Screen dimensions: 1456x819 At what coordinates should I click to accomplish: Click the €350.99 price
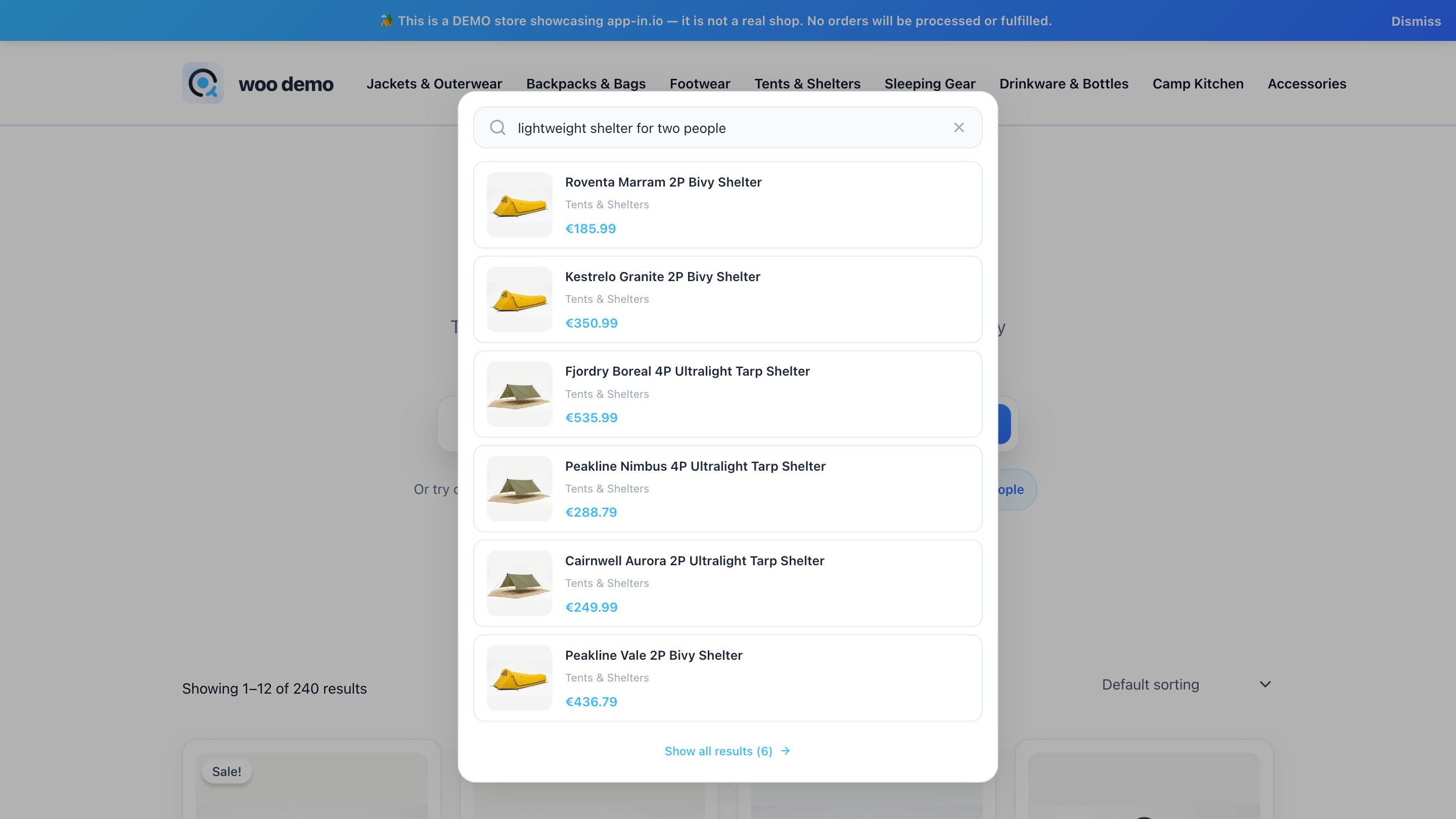click(591, 324)
